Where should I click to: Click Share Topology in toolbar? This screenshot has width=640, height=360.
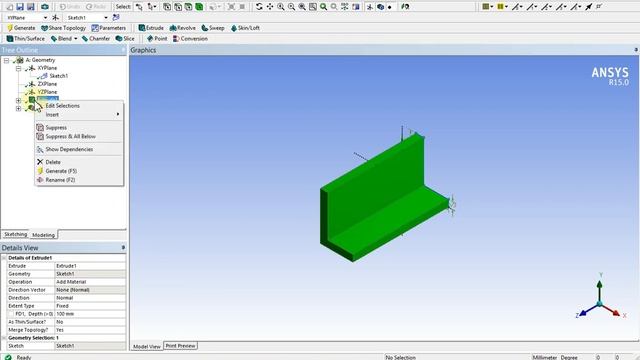click(x=63, y=28)
